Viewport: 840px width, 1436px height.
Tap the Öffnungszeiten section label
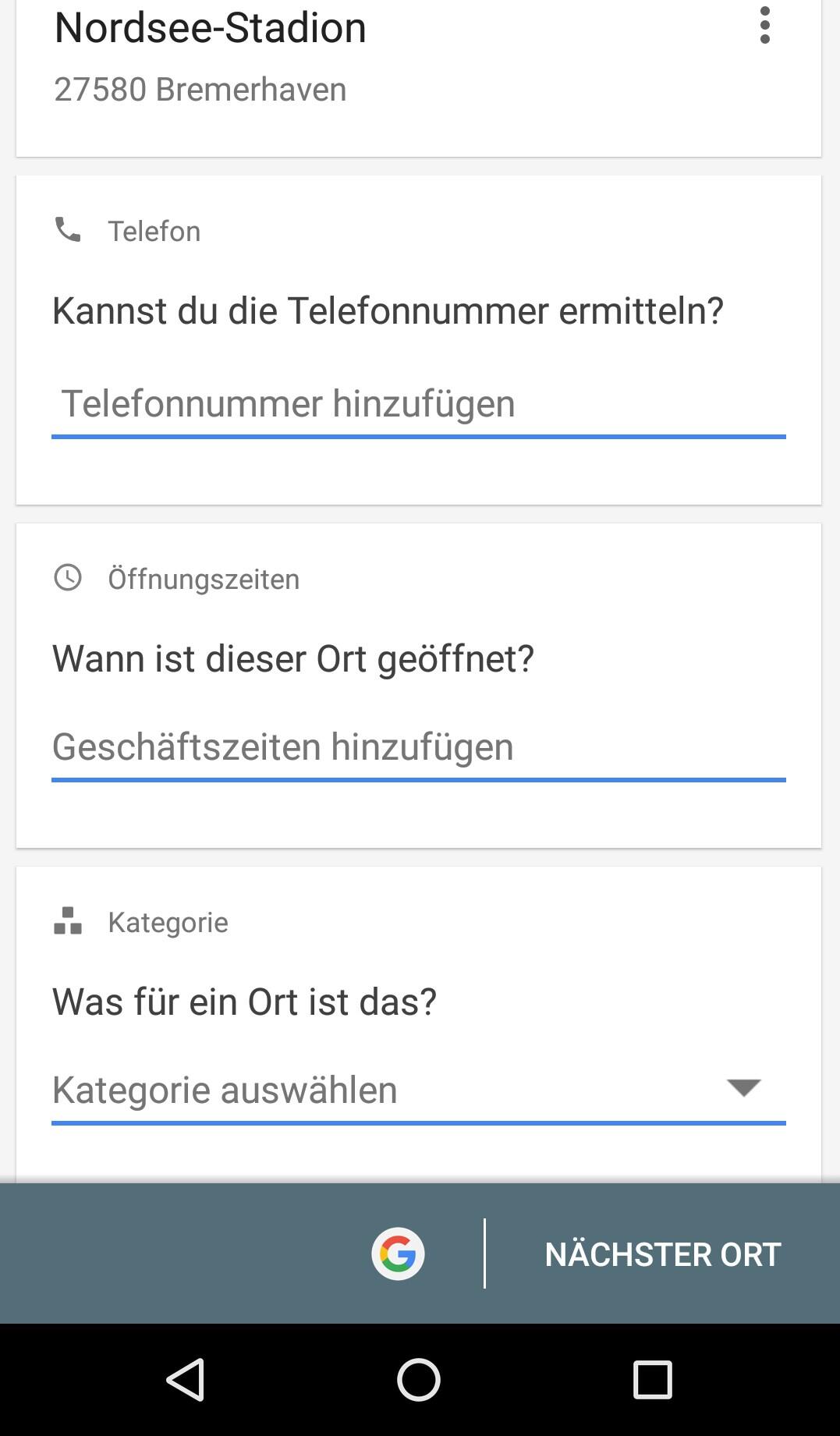pyautogui.click(x=204, y=580)
